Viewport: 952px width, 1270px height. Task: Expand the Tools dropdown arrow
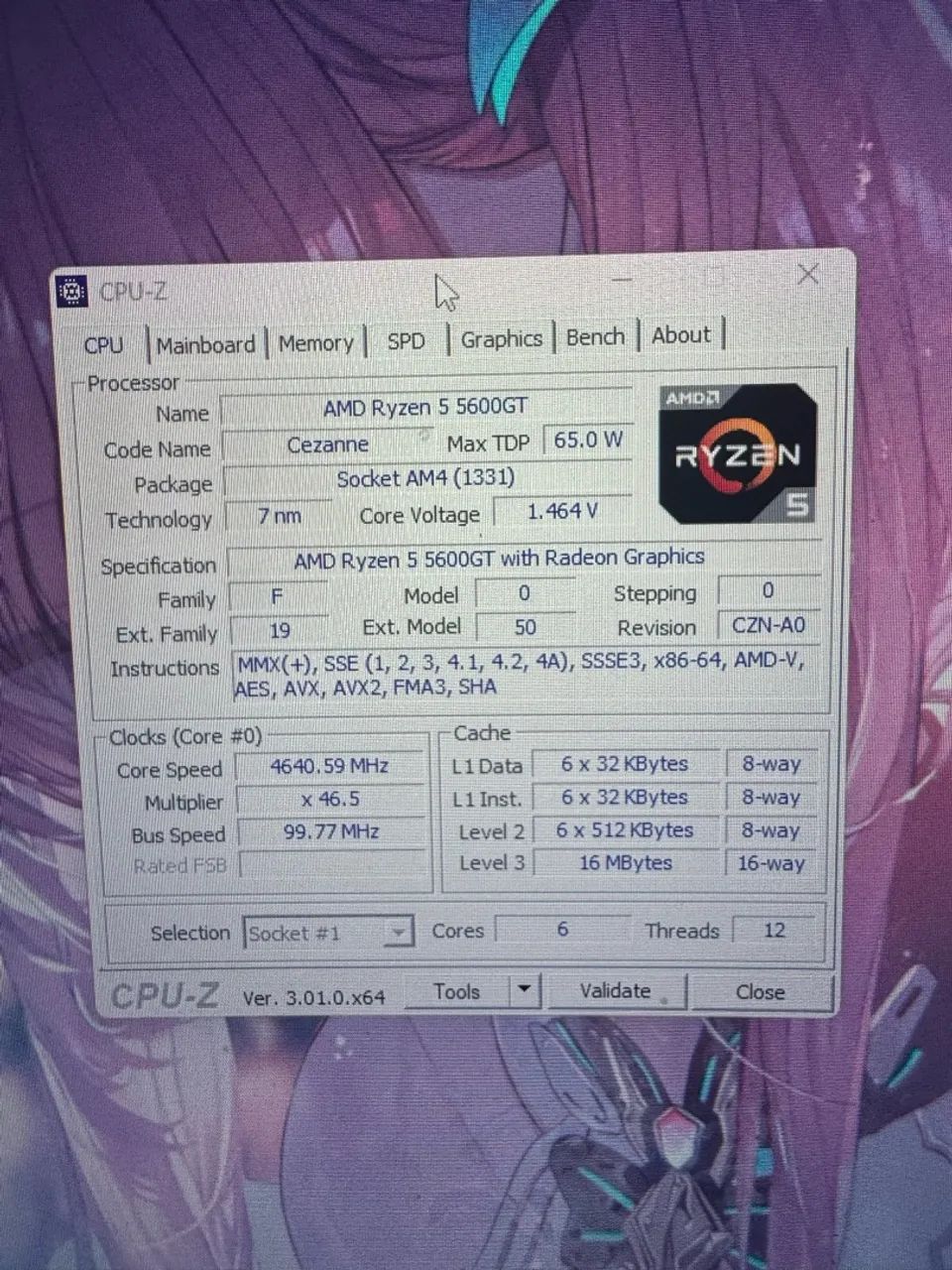click(524, 989)
